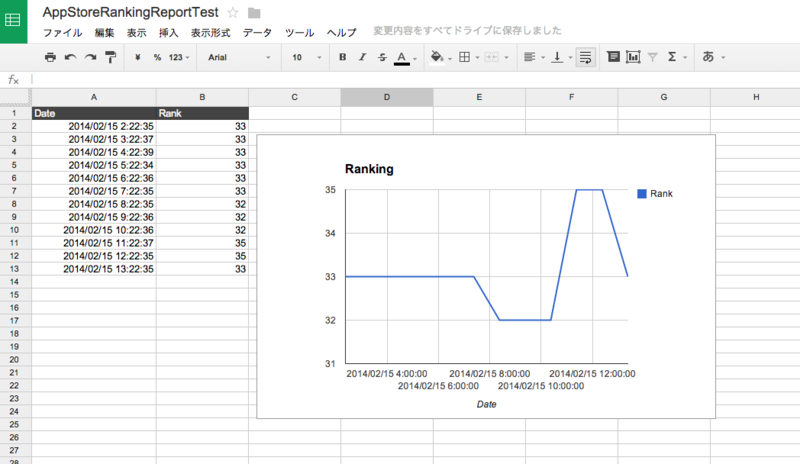This screenshot has width=800, height=464.
Task: Open the move-to-folder icon
Action: click(254, 13)
